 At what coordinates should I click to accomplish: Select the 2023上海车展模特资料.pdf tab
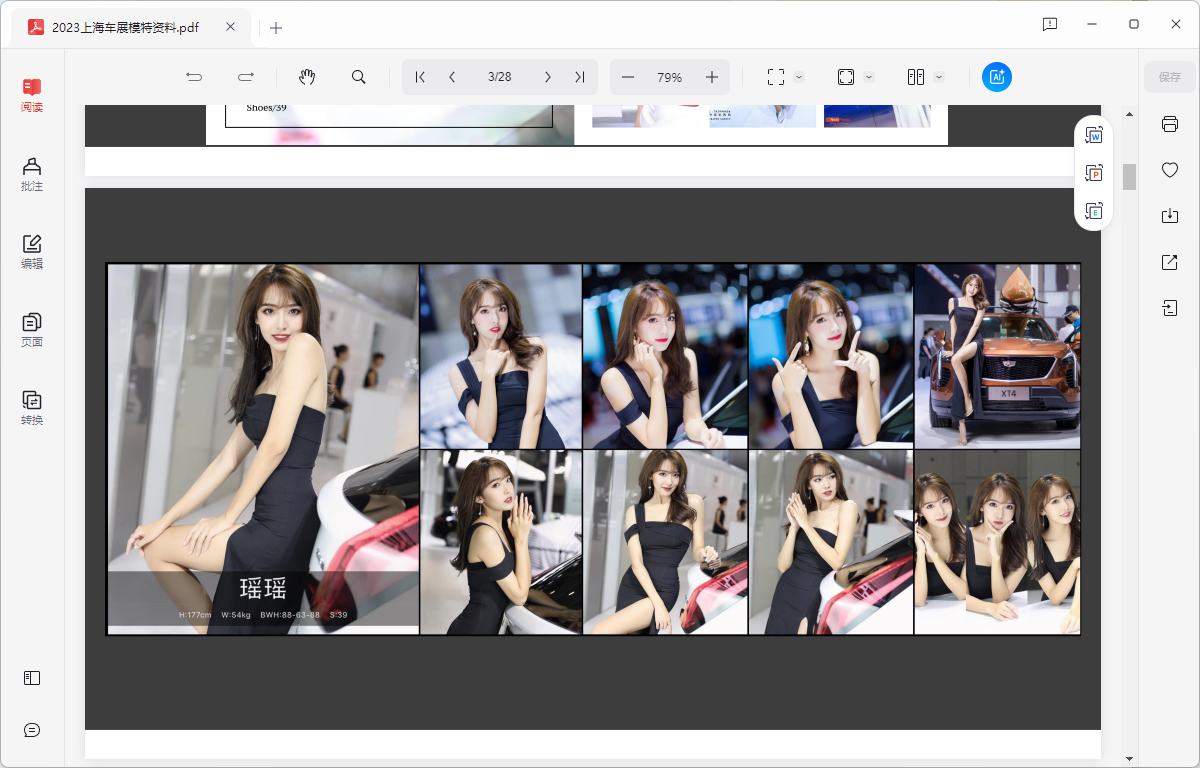pos(130,28)
